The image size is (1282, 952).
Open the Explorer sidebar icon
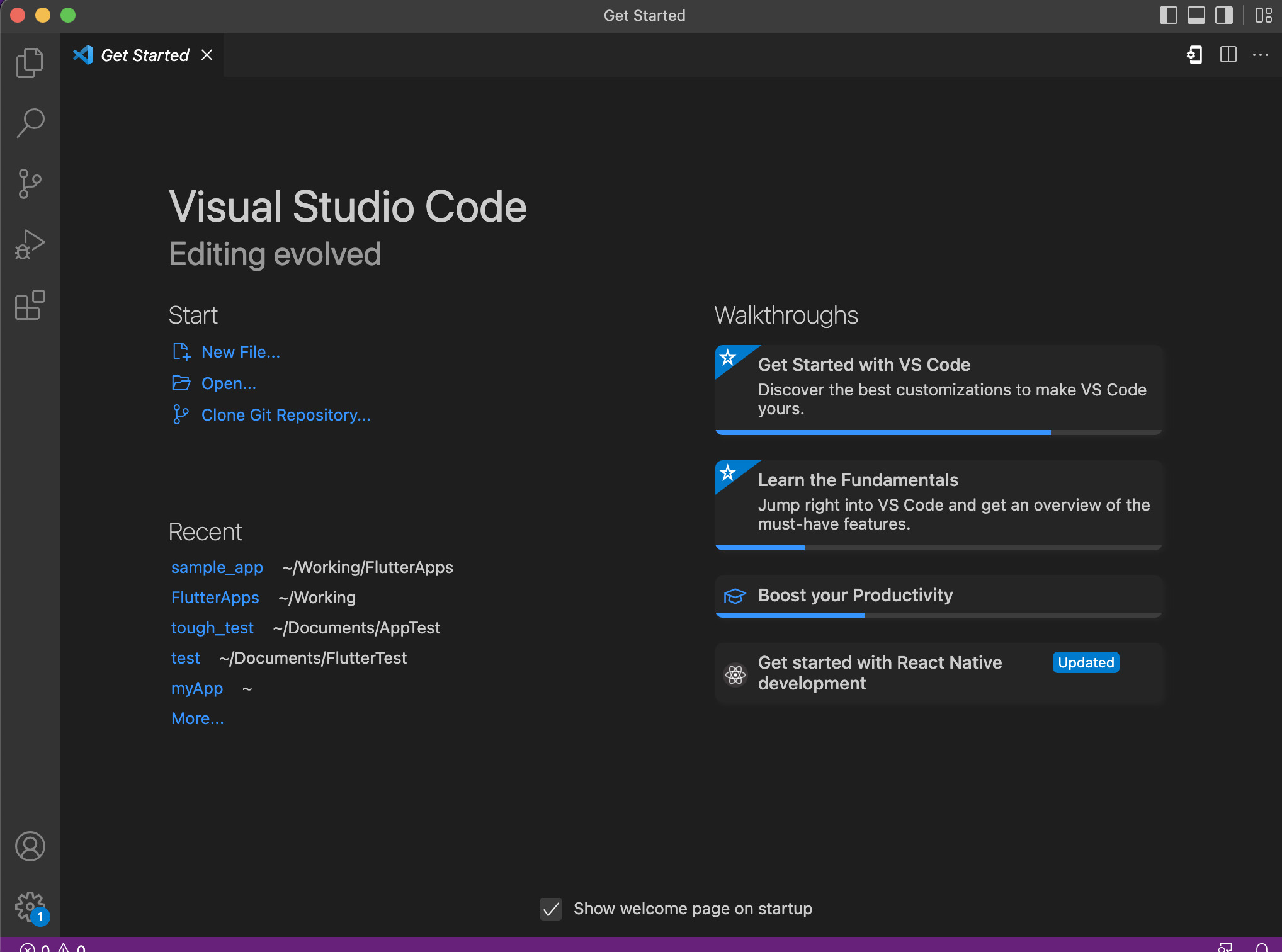30,62
